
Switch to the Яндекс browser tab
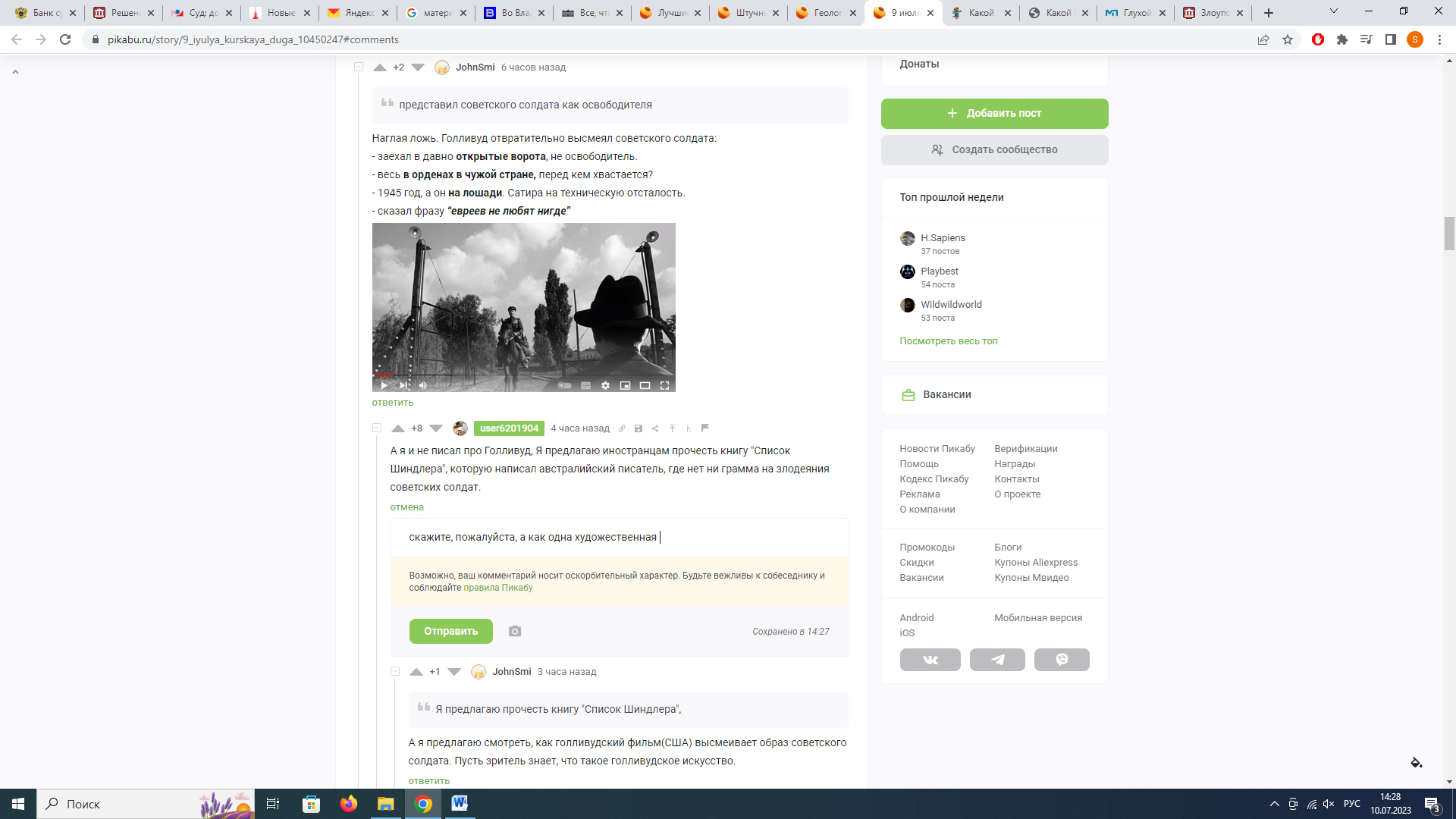[358, 13]
